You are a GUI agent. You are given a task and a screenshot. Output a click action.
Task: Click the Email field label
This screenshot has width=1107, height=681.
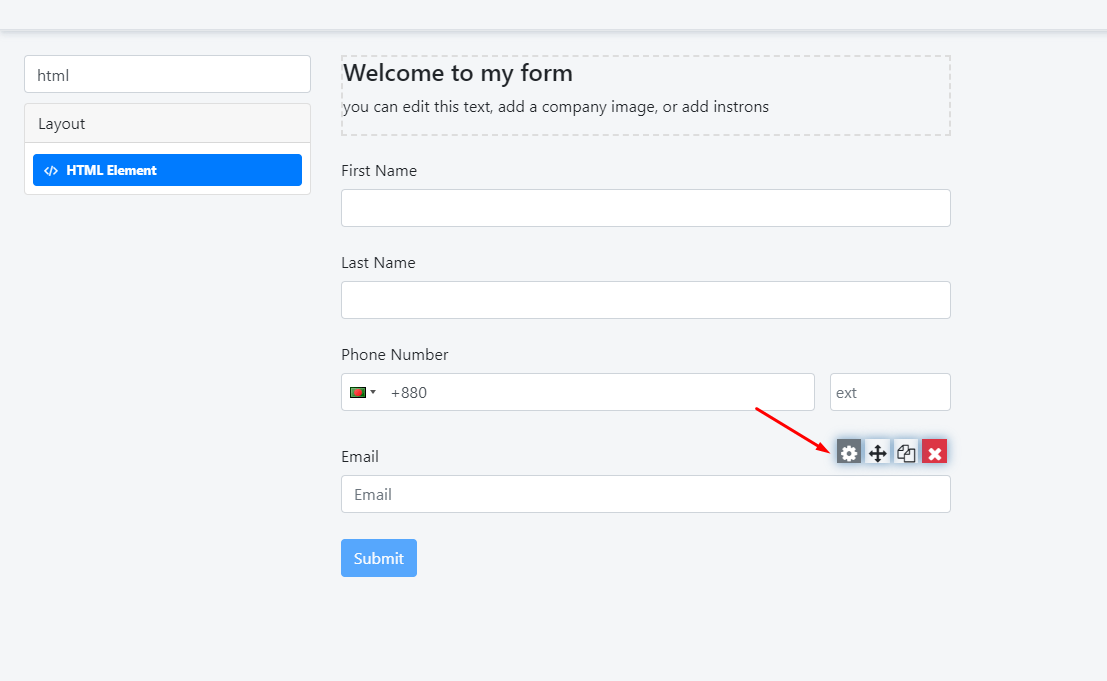(x=360, y=457)
